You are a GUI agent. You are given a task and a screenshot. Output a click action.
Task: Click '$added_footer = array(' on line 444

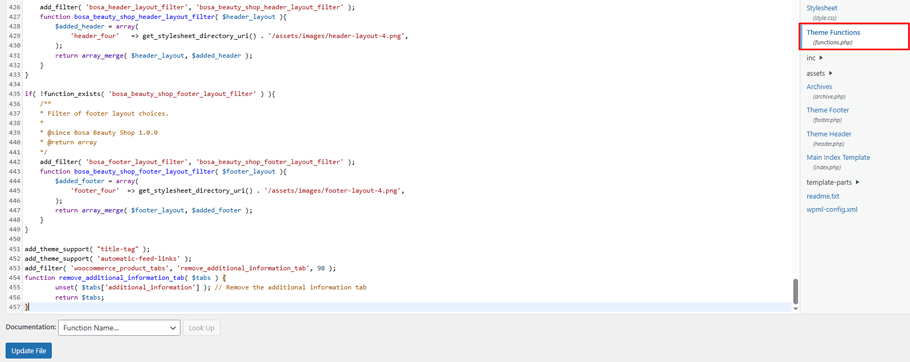click(x=97, y=181)
